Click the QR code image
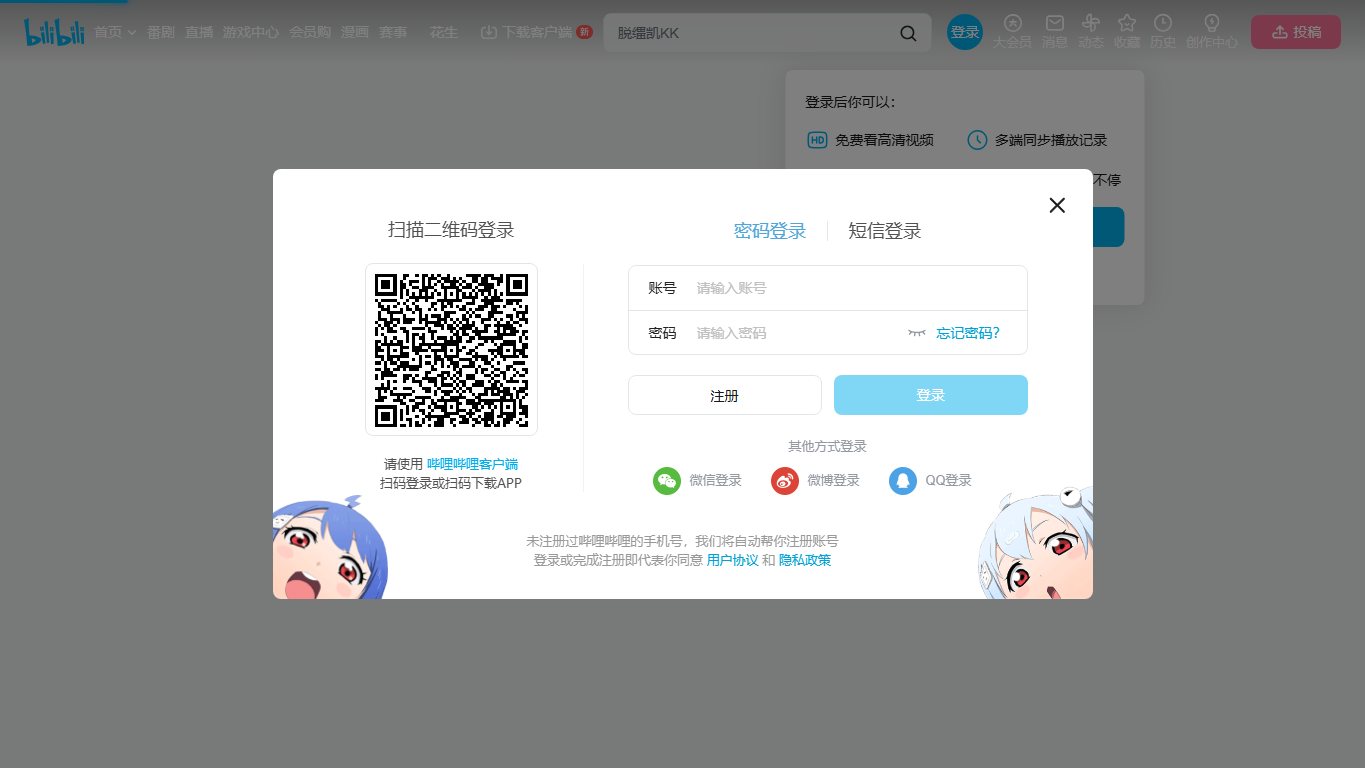 point(451,349)
